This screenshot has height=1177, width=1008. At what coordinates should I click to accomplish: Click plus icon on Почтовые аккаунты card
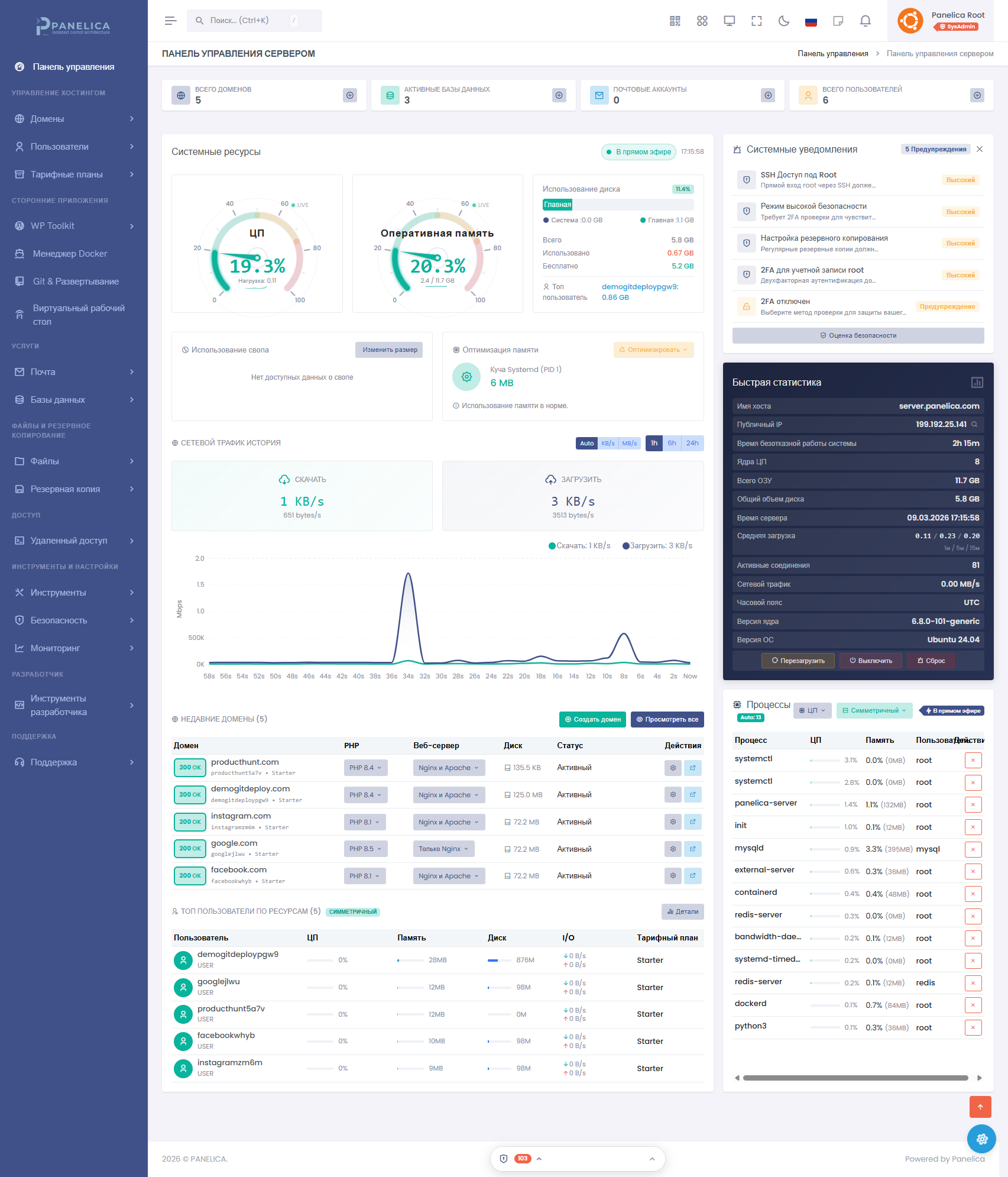point(768,95)
